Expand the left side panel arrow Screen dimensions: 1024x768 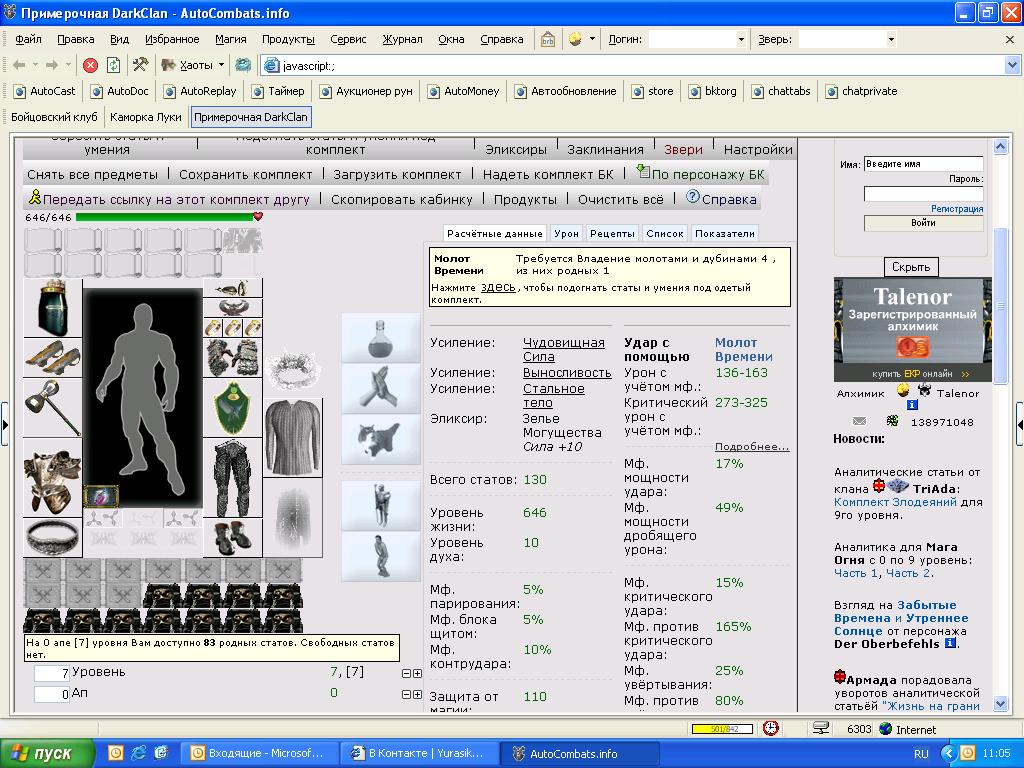(x=5, y=424)
